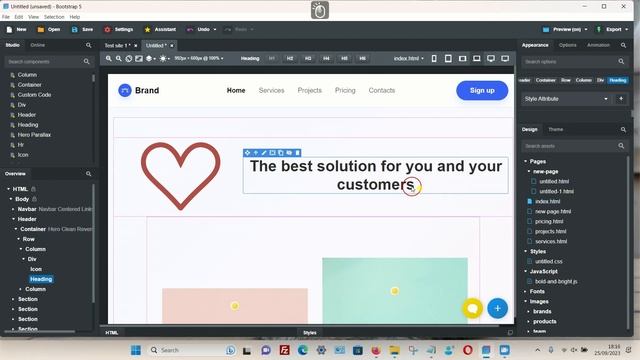This screenshot has width=640, height=360.
Task: Click the move handle on selected heading
Action: (x=247, y=153)
